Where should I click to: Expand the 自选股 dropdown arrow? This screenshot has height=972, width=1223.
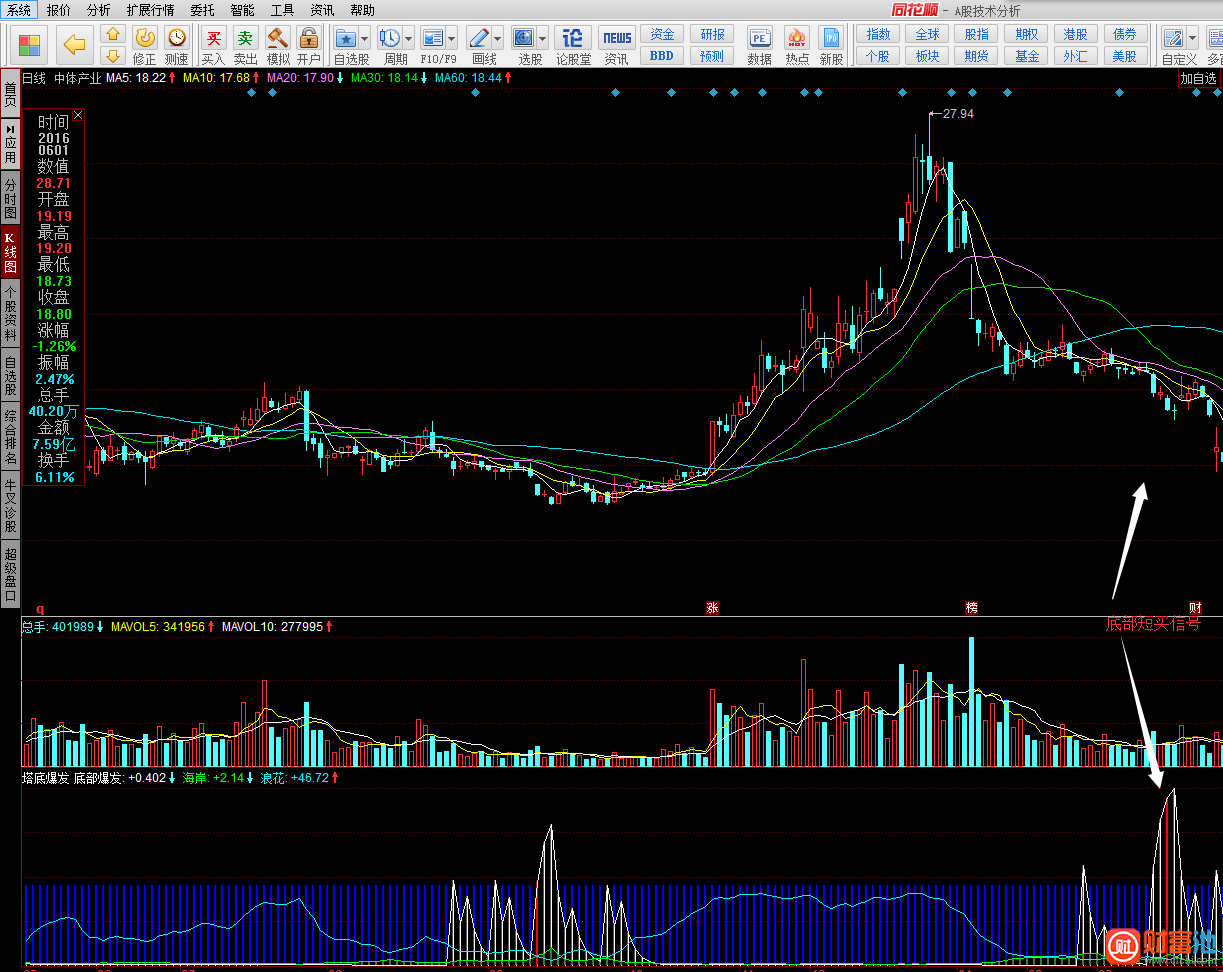point(364,39)
